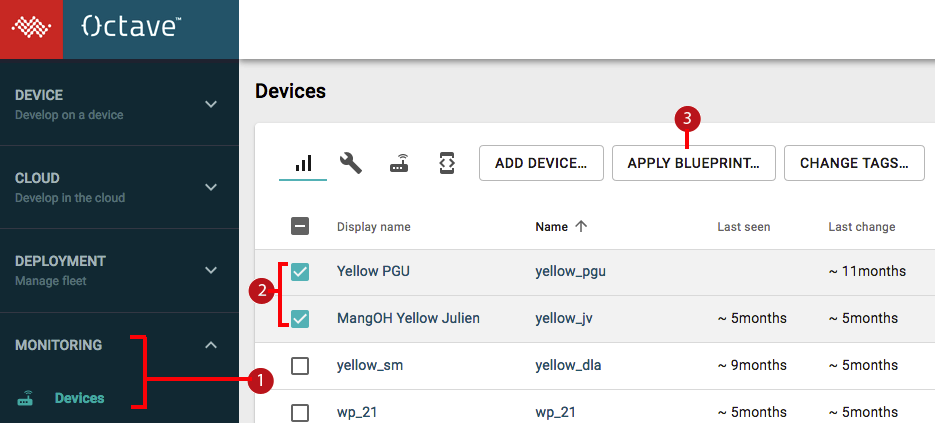
Task: Click the Devices router icon in sidebar
Action: 25,399
